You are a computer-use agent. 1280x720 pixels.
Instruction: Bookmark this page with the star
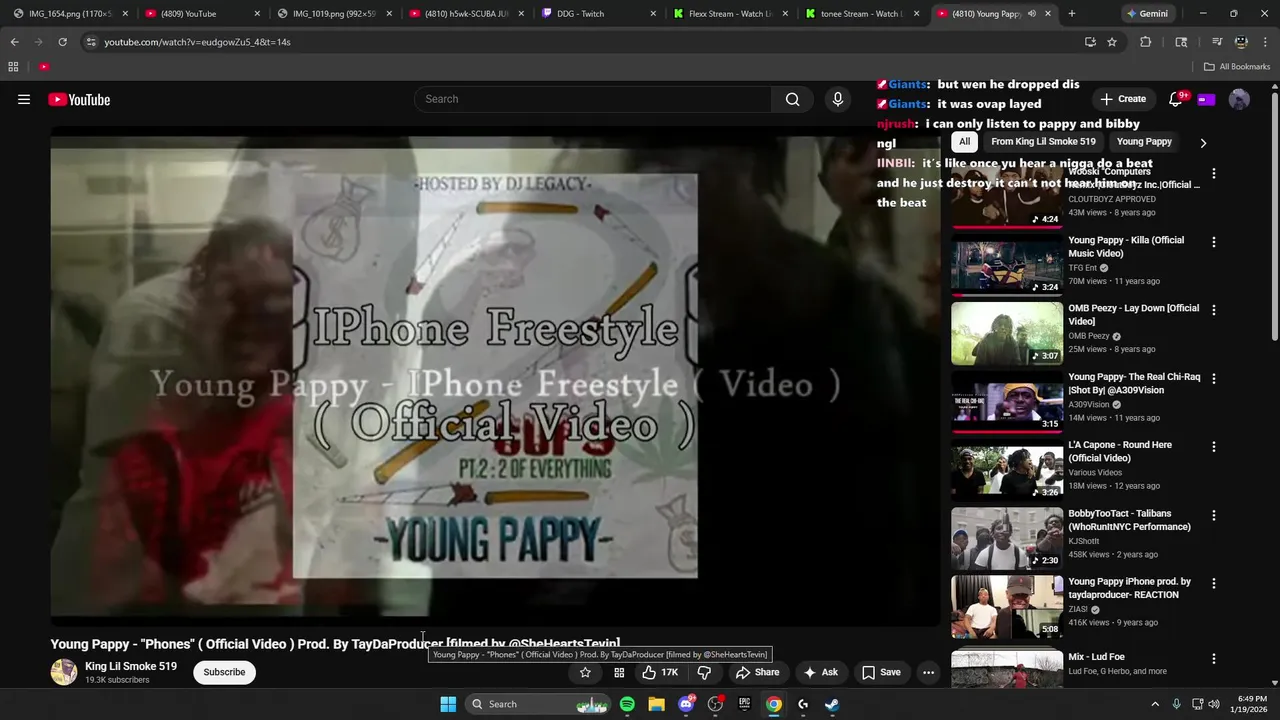tap(1112, 42)
